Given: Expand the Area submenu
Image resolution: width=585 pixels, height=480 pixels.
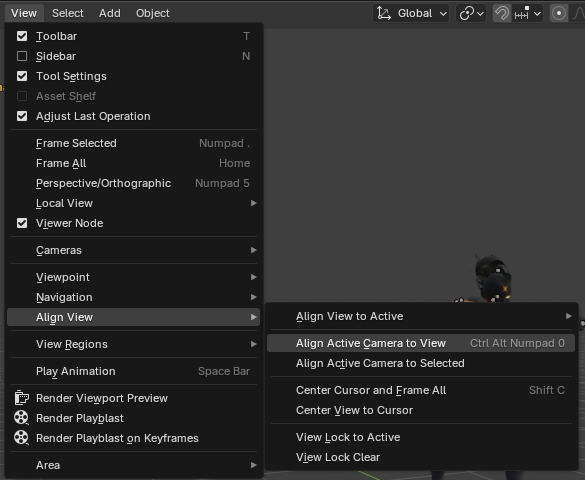Looking at the screenshot, I should click(x=133, y=465).
